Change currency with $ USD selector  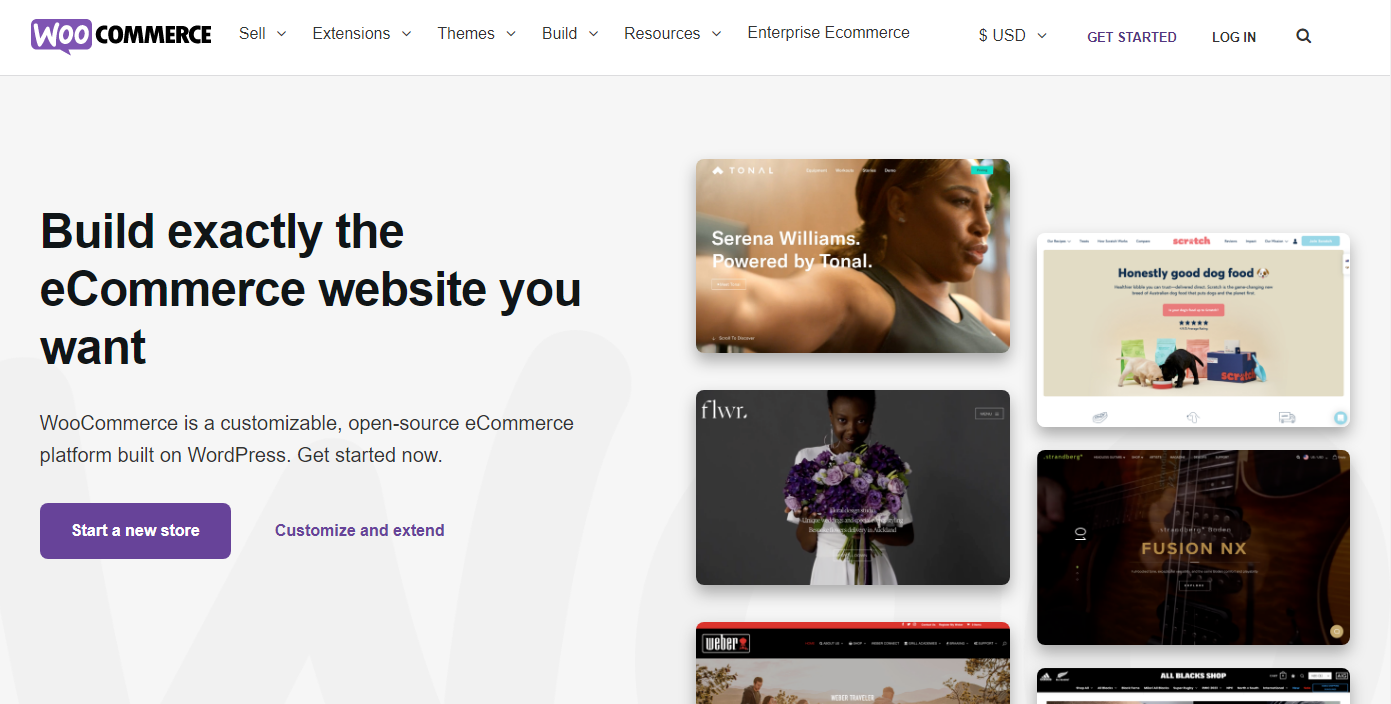pyautogui.click(x=1013, y=35)
